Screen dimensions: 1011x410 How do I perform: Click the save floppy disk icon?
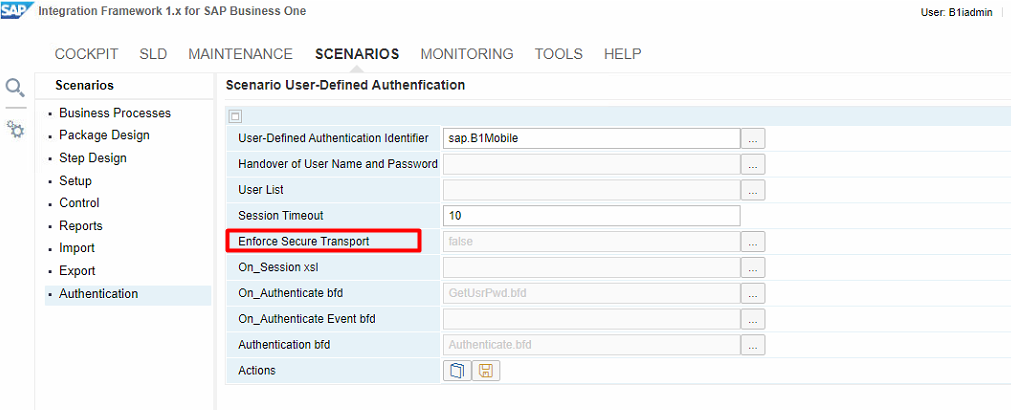click(x=486, y=371)
